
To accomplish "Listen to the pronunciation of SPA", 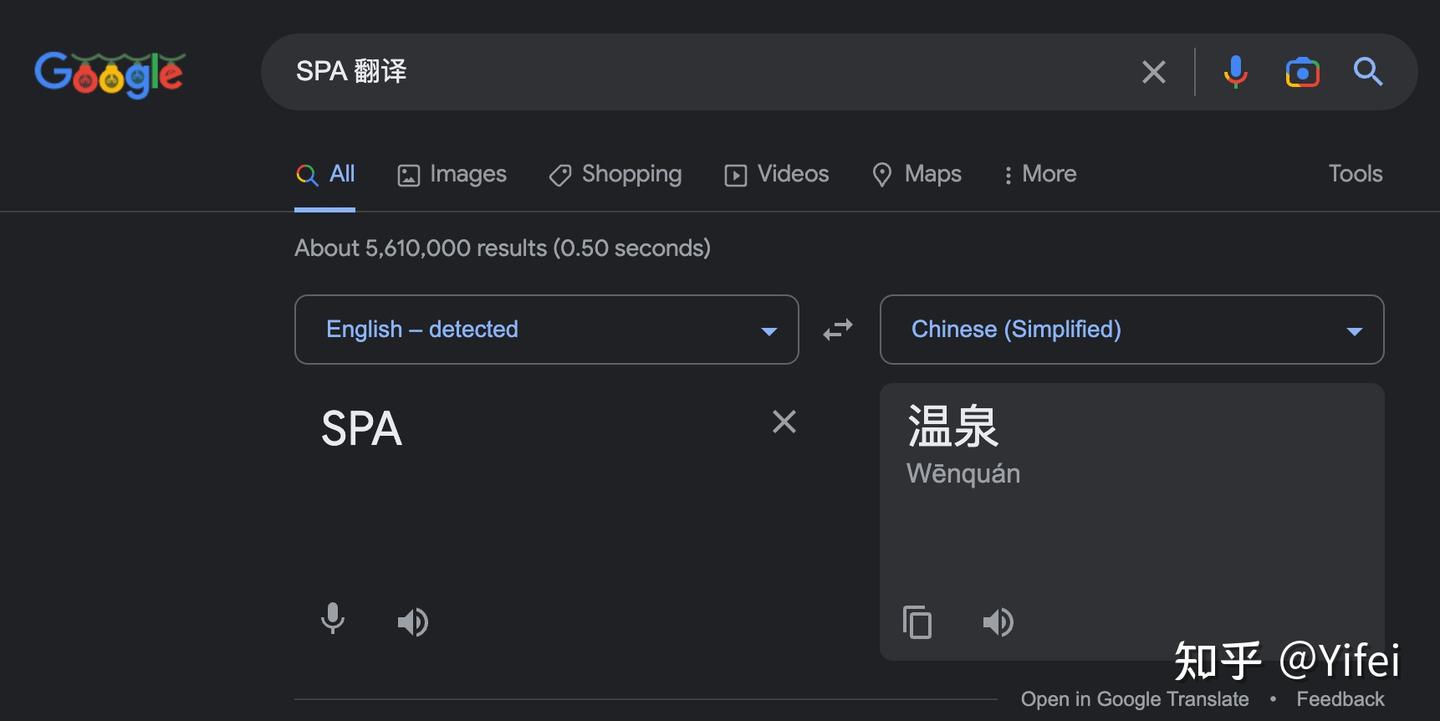I will point(413,621).
